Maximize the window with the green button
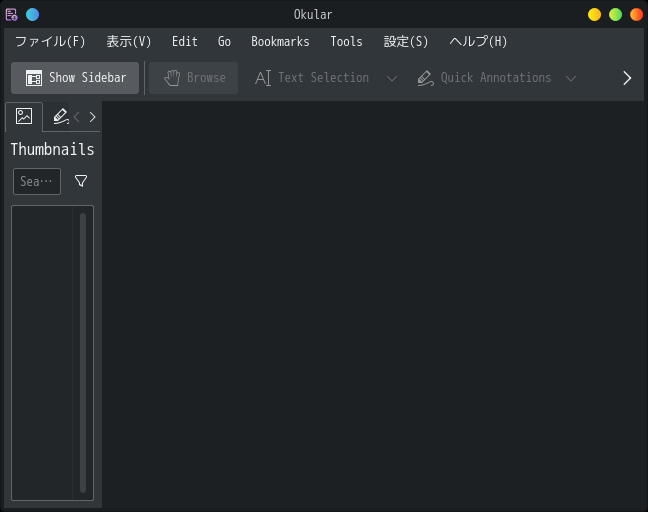648x512 pixels. click(x=615, y=14)
